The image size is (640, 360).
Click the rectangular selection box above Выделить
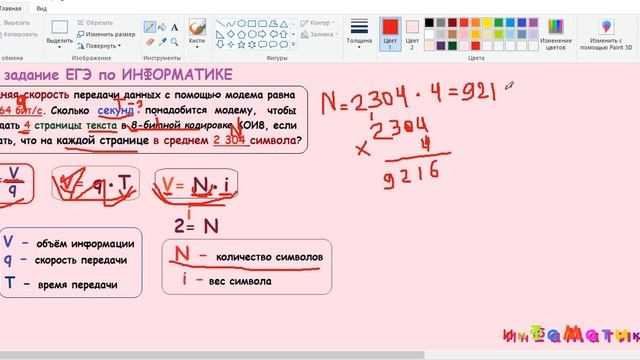[60, 27]
